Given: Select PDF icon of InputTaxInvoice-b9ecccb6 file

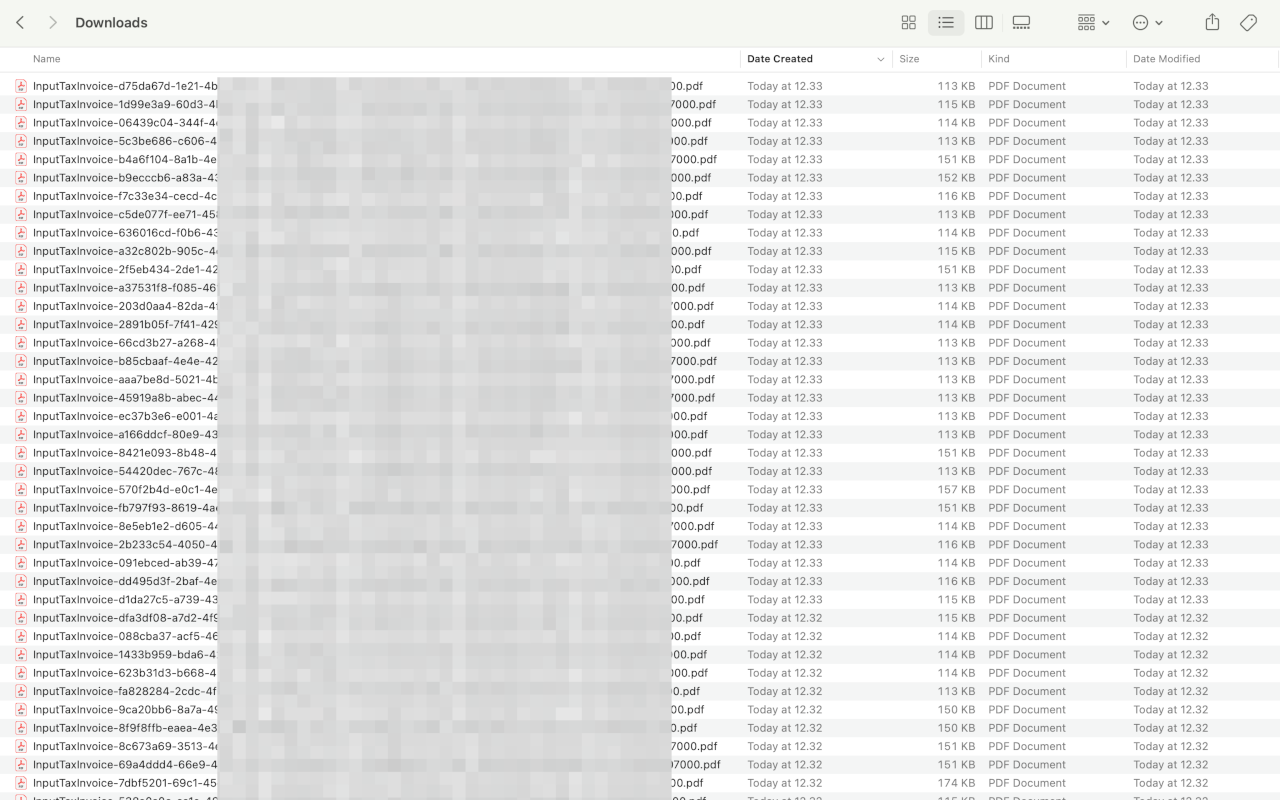Looking at the screenshot, I should click(21, 178).
